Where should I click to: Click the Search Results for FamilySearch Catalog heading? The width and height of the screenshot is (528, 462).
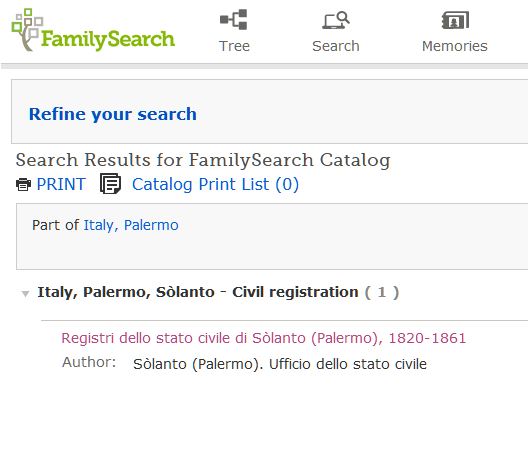pyautogui.click(x=203, y=160)
